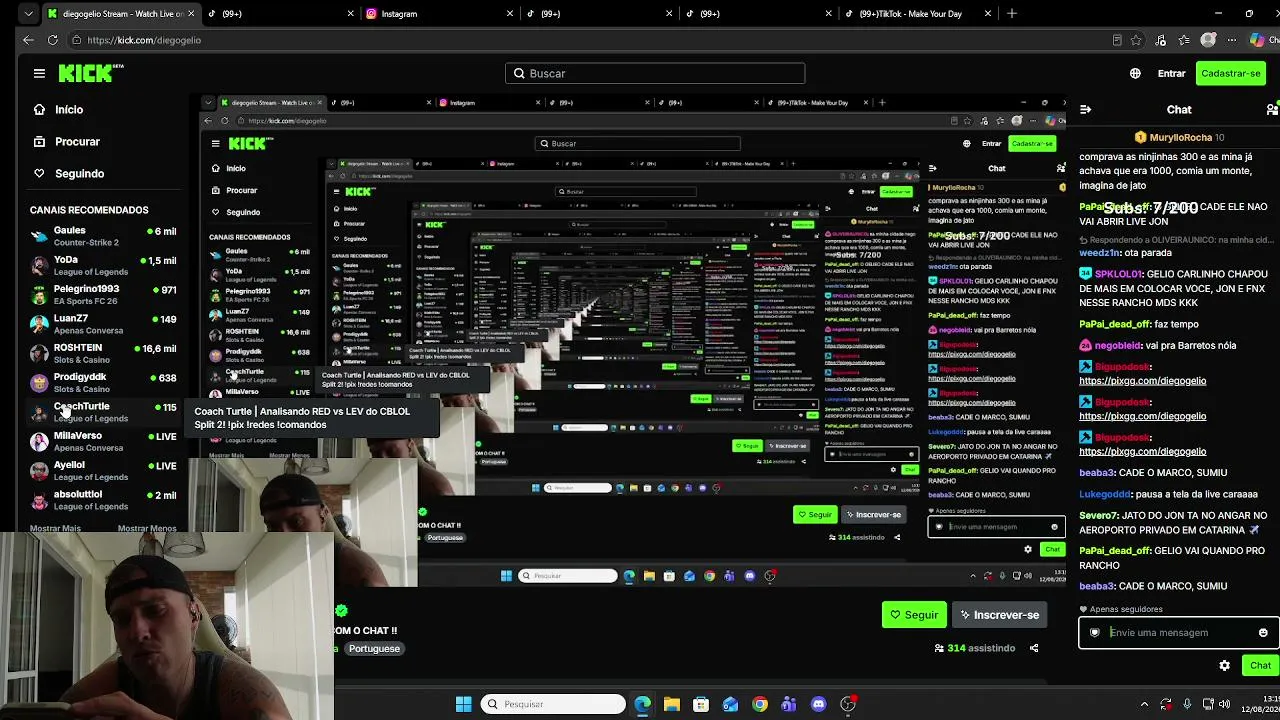Open the browser profile avatar
1280x720 pixels.
point(1209,40)
